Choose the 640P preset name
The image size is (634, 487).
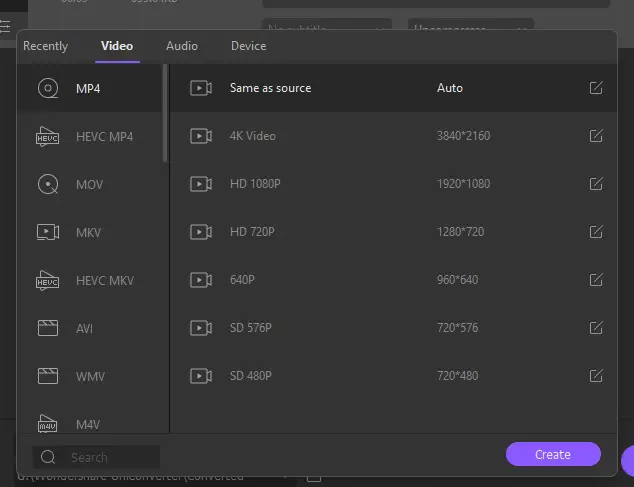click(242, 279)
